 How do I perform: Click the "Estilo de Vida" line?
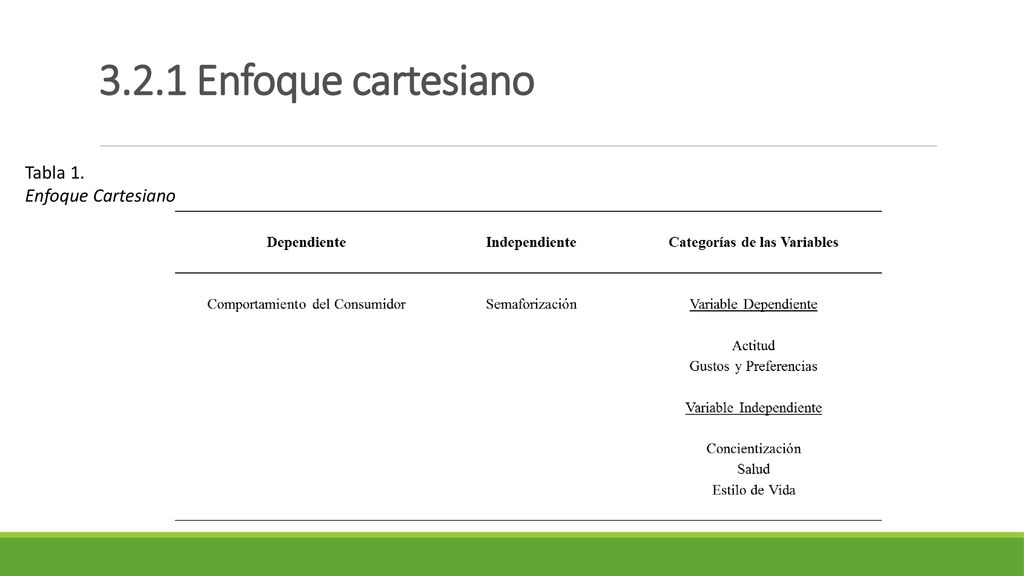coord(753,490)
